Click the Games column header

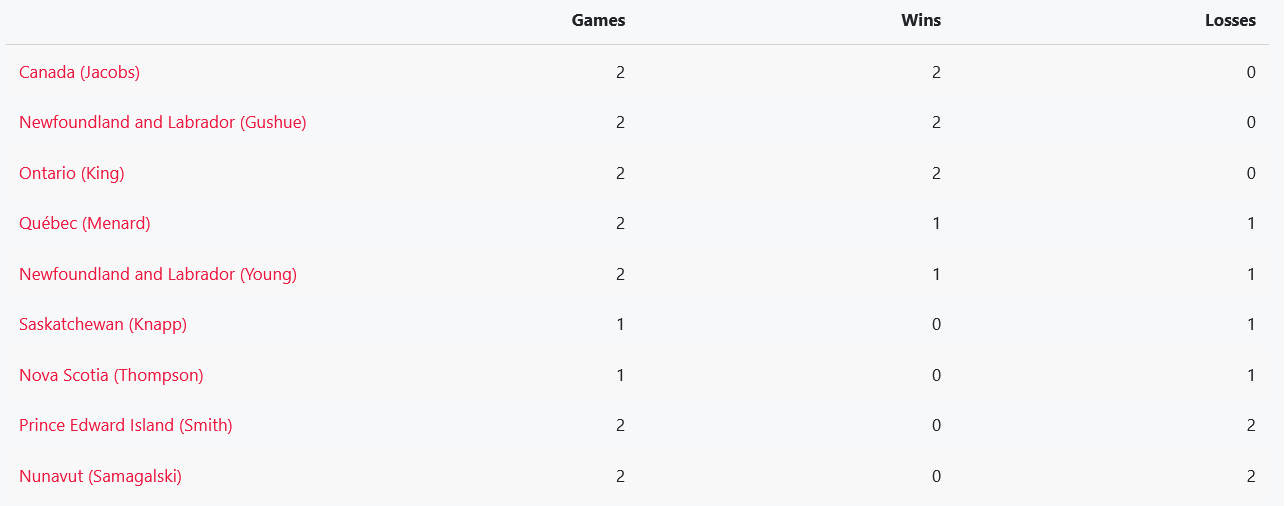pos(598,20)
